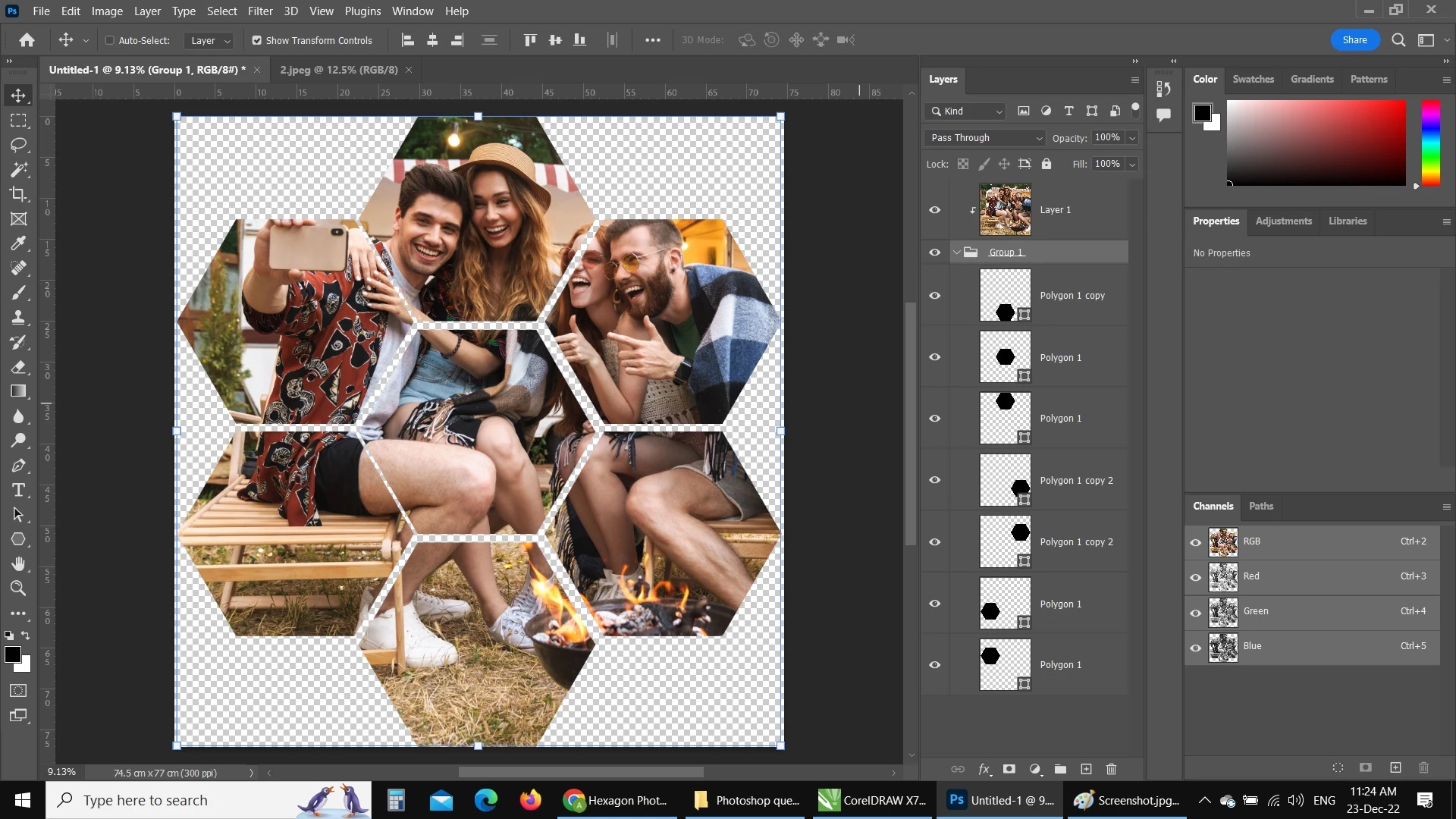Add a layer mask
The width and height of the screenshot is (1456, 819).
tap(1009, 769)
